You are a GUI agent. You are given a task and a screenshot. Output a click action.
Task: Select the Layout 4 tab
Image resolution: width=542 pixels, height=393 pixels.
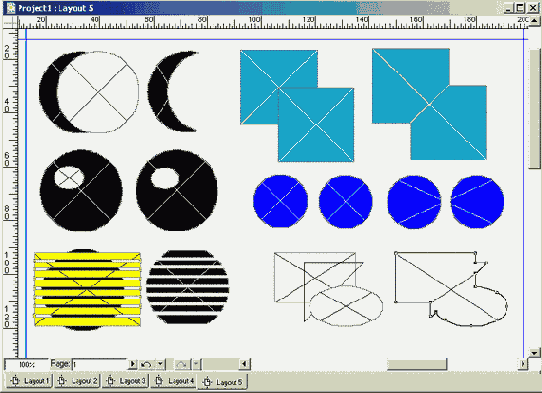174,381
